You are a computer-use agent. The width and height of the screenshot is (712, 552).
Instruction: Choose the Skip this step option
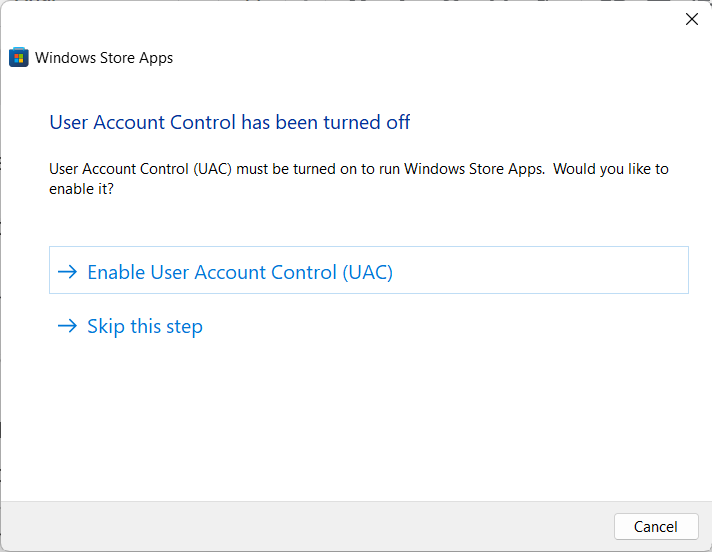(x=145, y=326)
